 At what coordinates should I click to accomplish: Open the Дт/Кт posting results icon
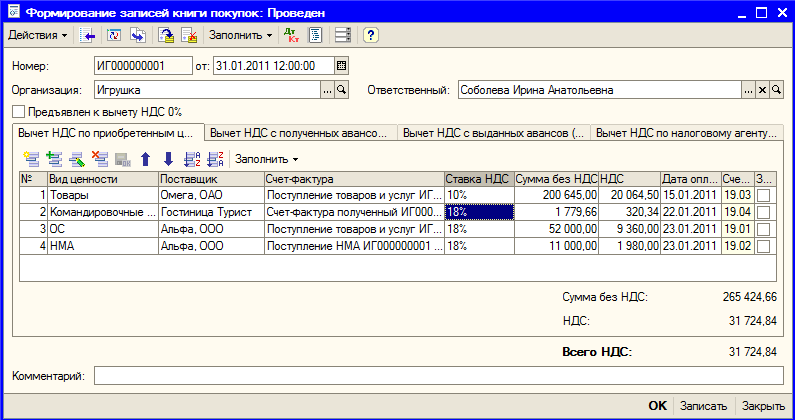click(x=292, y=36)
